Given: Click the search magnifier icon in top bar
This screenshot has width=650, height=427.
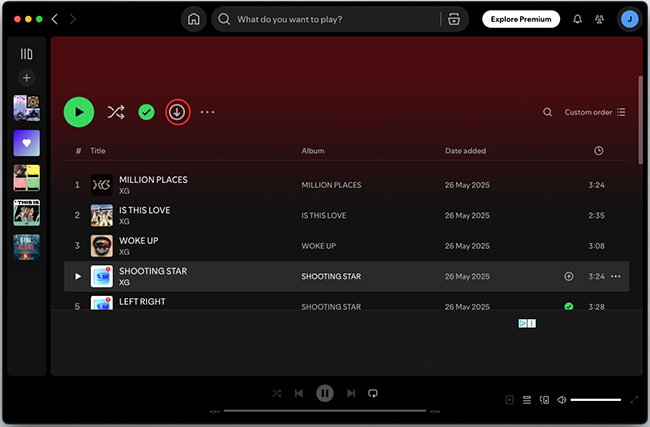Looking at the screenshot, I should (x=224, y=19).
